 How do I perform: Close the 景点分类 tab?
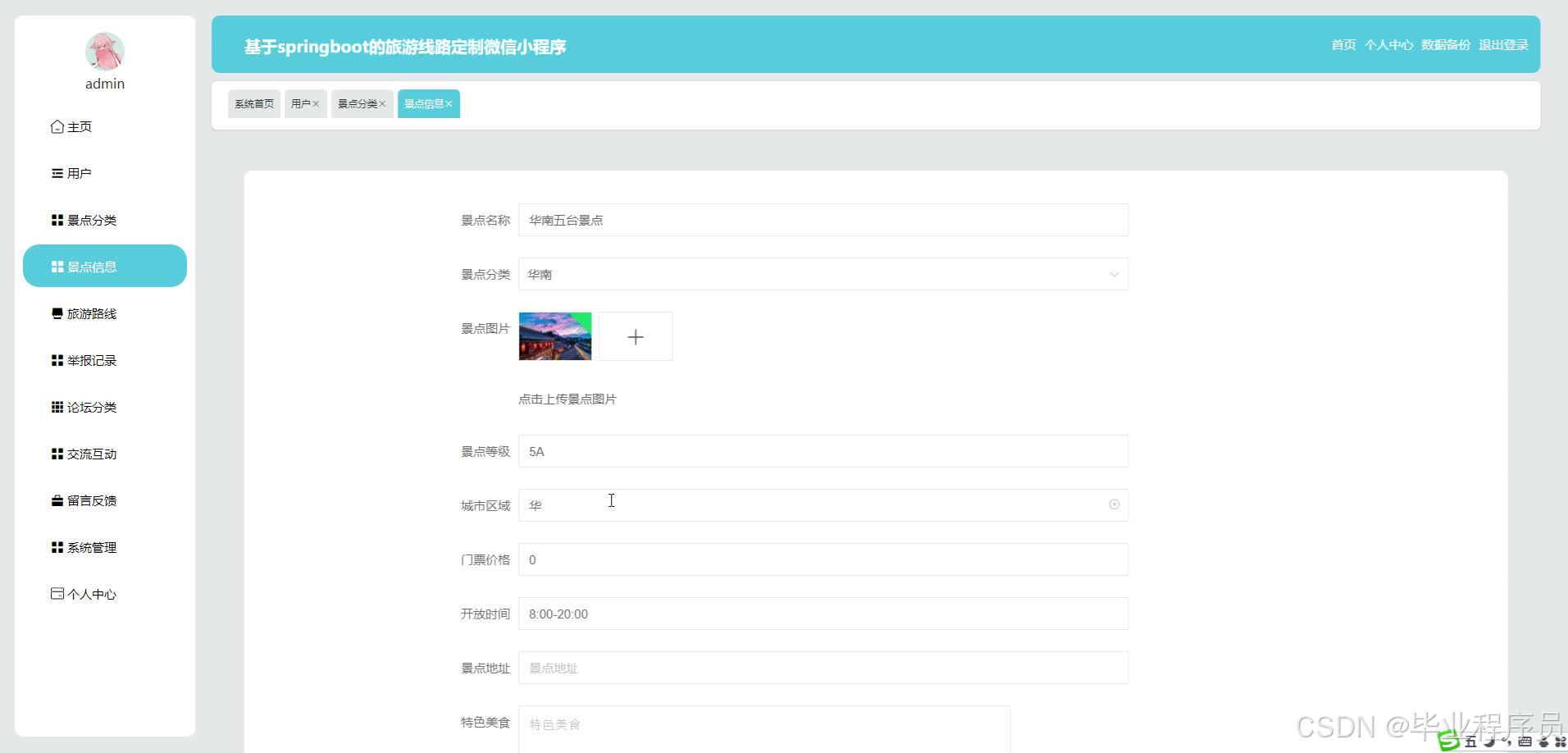click(x=382, y=104)
